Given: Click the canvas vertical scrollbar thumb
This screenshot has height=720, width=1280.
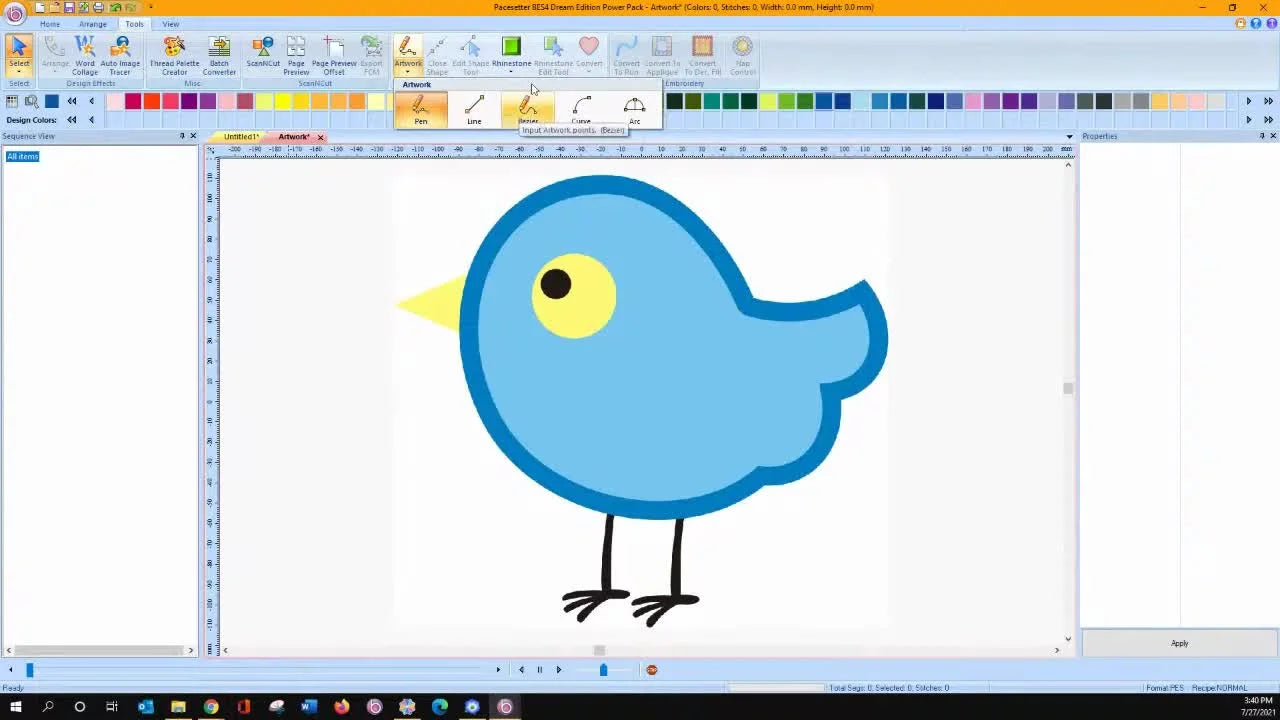Looking at the screenshot, I should (x=1068, y=389).
